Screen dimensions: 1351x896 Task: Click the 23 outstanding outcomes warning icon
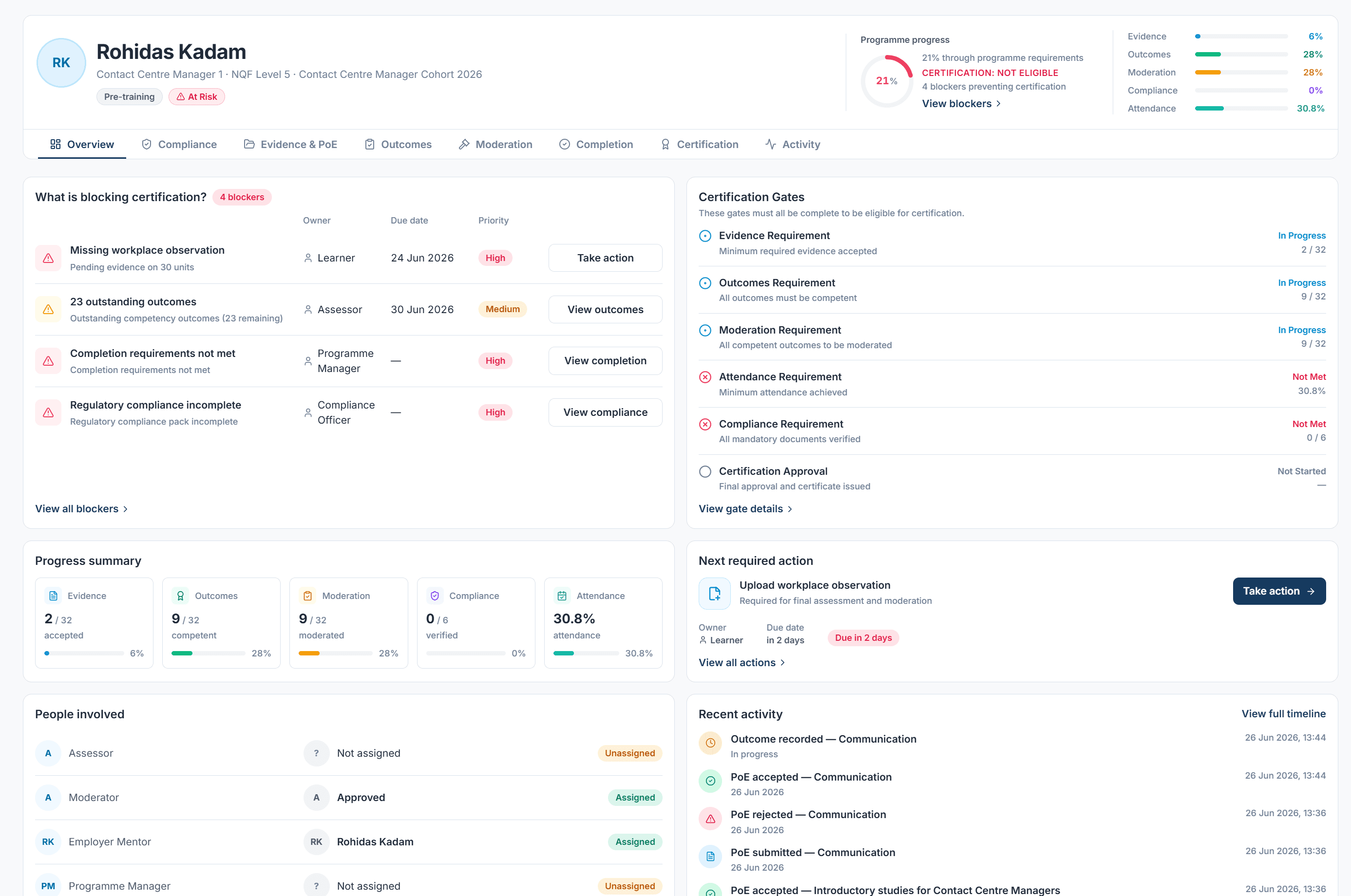48,309
